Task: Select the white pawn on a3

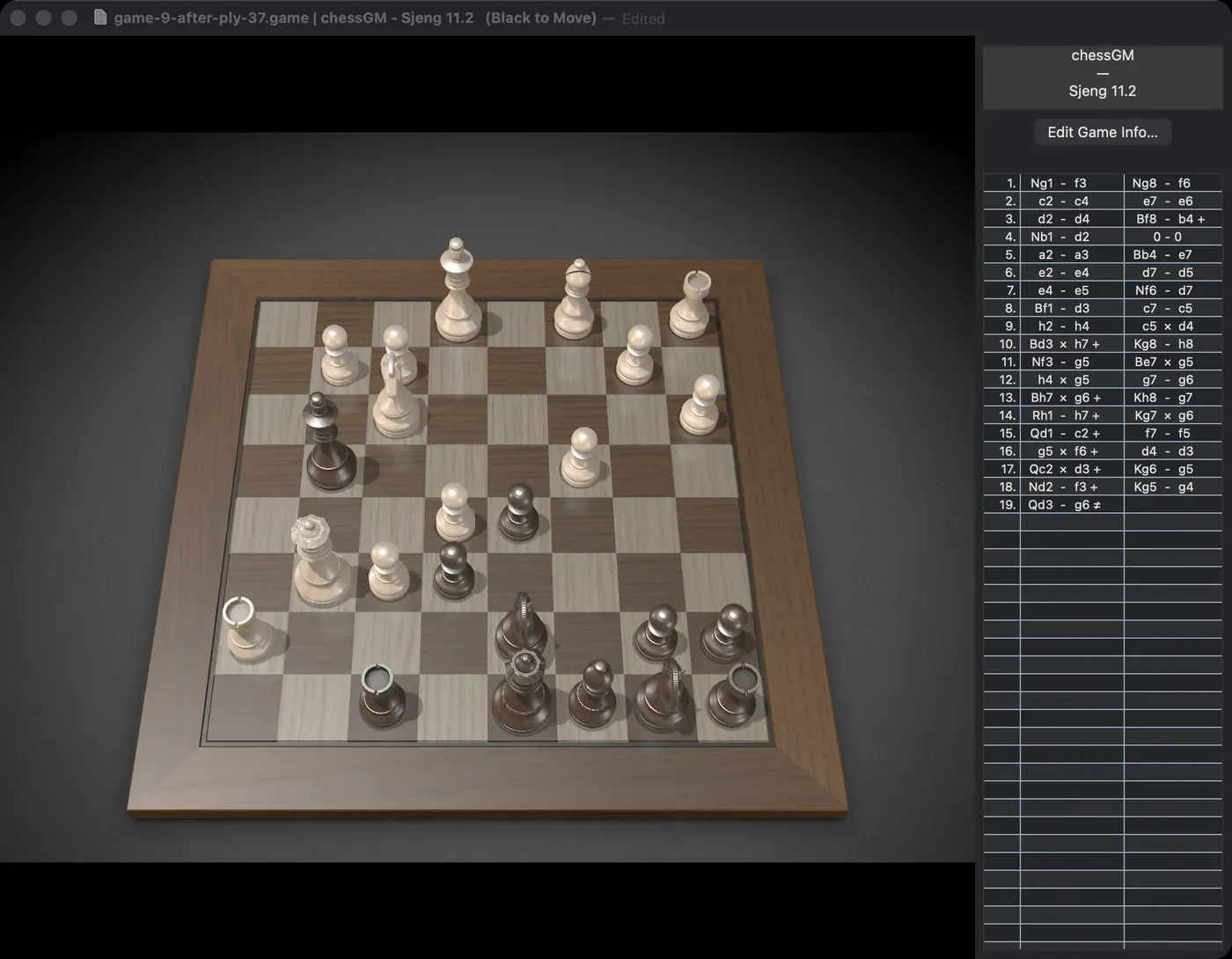Action: point(701,405)
